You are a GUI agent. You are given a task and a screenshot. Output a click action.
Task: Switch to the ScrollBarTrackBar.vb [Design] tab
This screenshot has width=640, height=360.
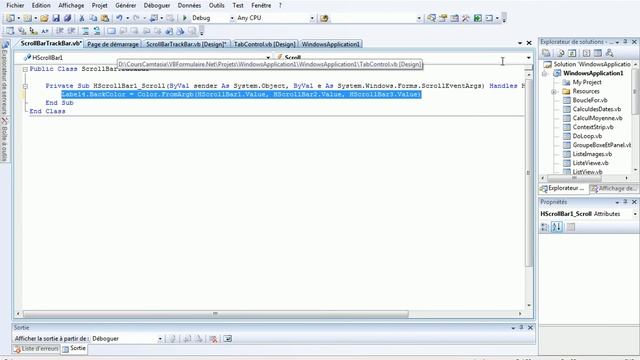(x=186, y=44)
